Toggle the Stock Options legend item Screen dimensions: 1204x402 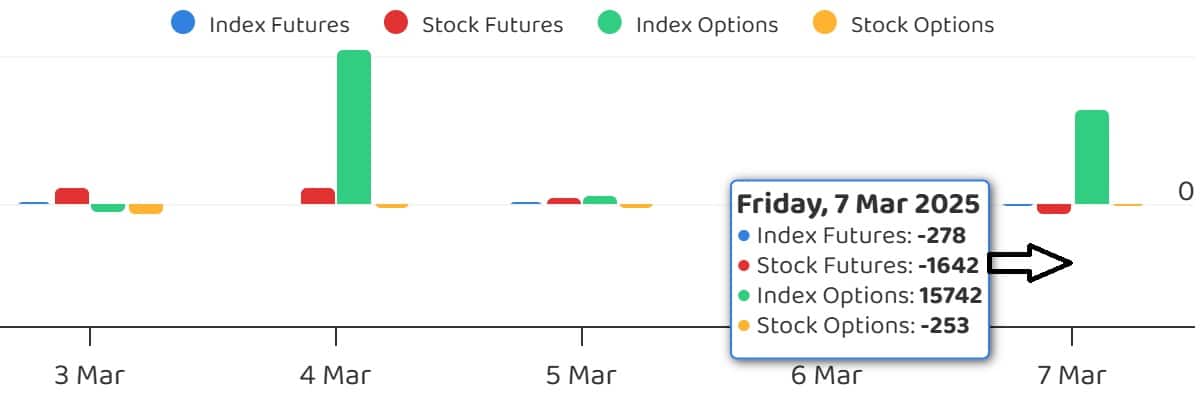coord(903,24)
